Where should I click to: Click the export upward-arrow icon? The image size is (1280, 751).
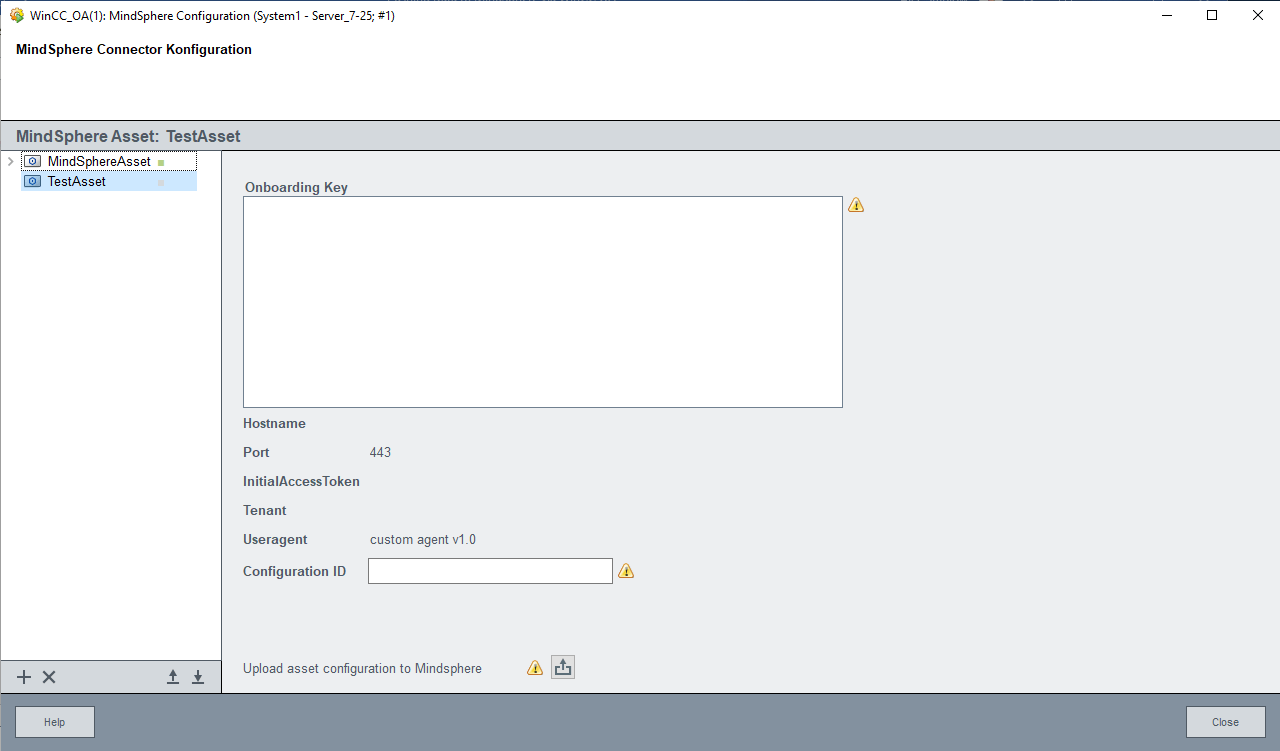pyautogui.click(x=173, y=677)
